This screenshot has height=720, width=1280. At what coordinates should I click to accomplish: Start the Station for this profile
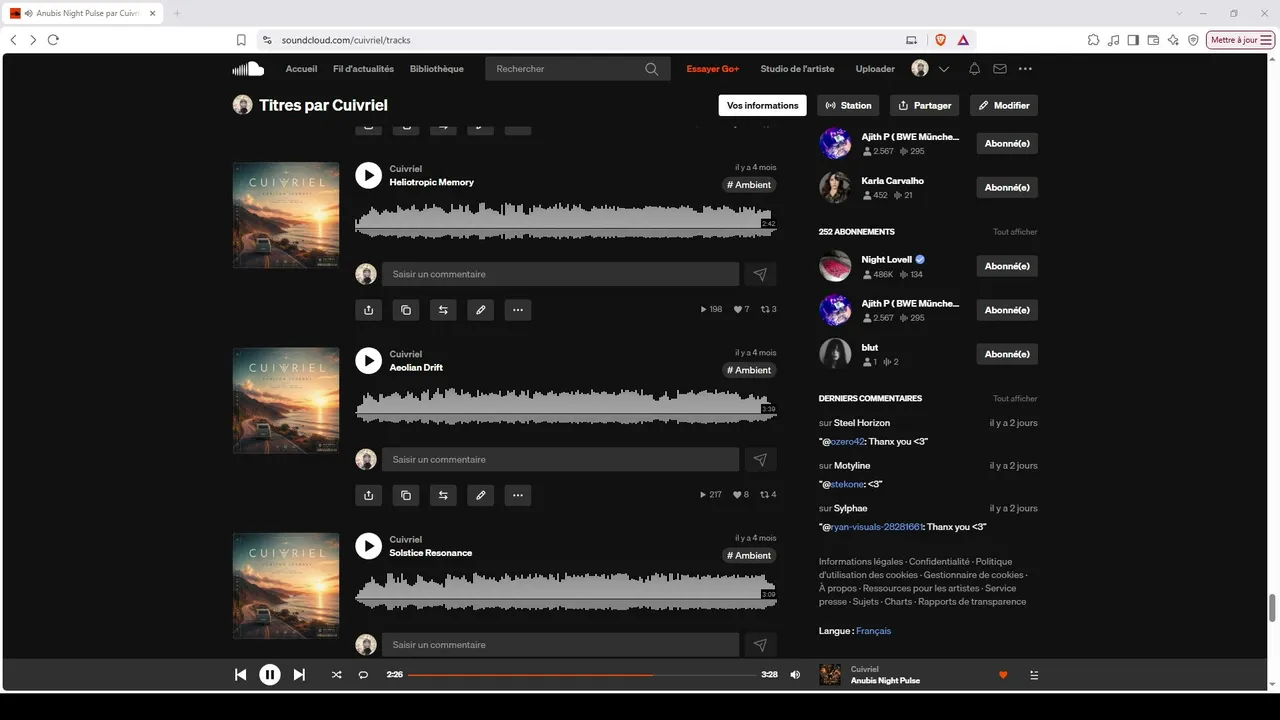coord(848,105)
